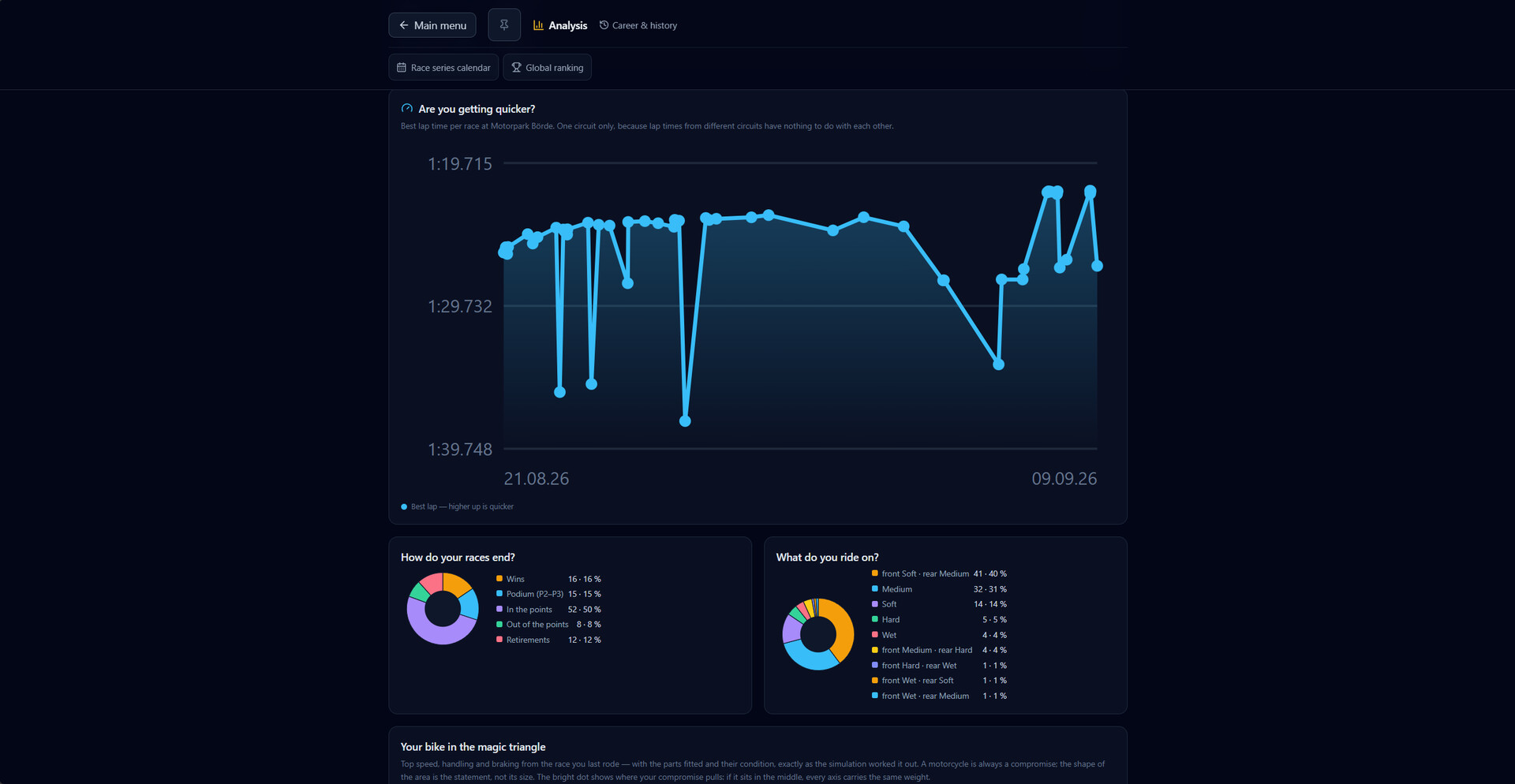Select 'front Hard · rear Wet' legend entry
1515x784 pixels.
click(x=939, y=666)
